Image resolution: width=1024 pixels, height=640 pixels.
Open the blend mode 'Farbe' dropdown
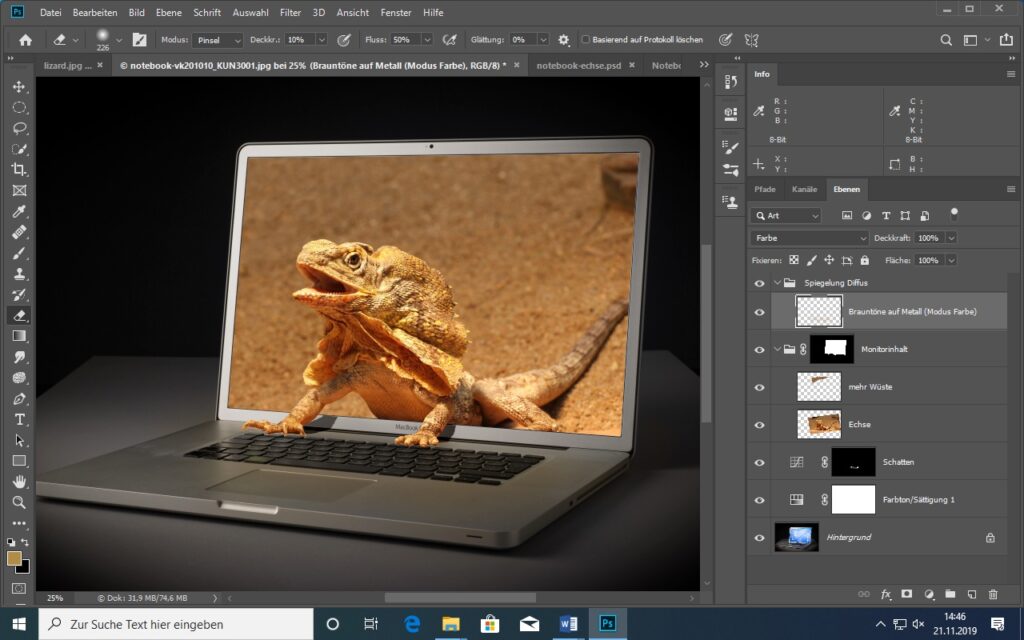[809, 238]
